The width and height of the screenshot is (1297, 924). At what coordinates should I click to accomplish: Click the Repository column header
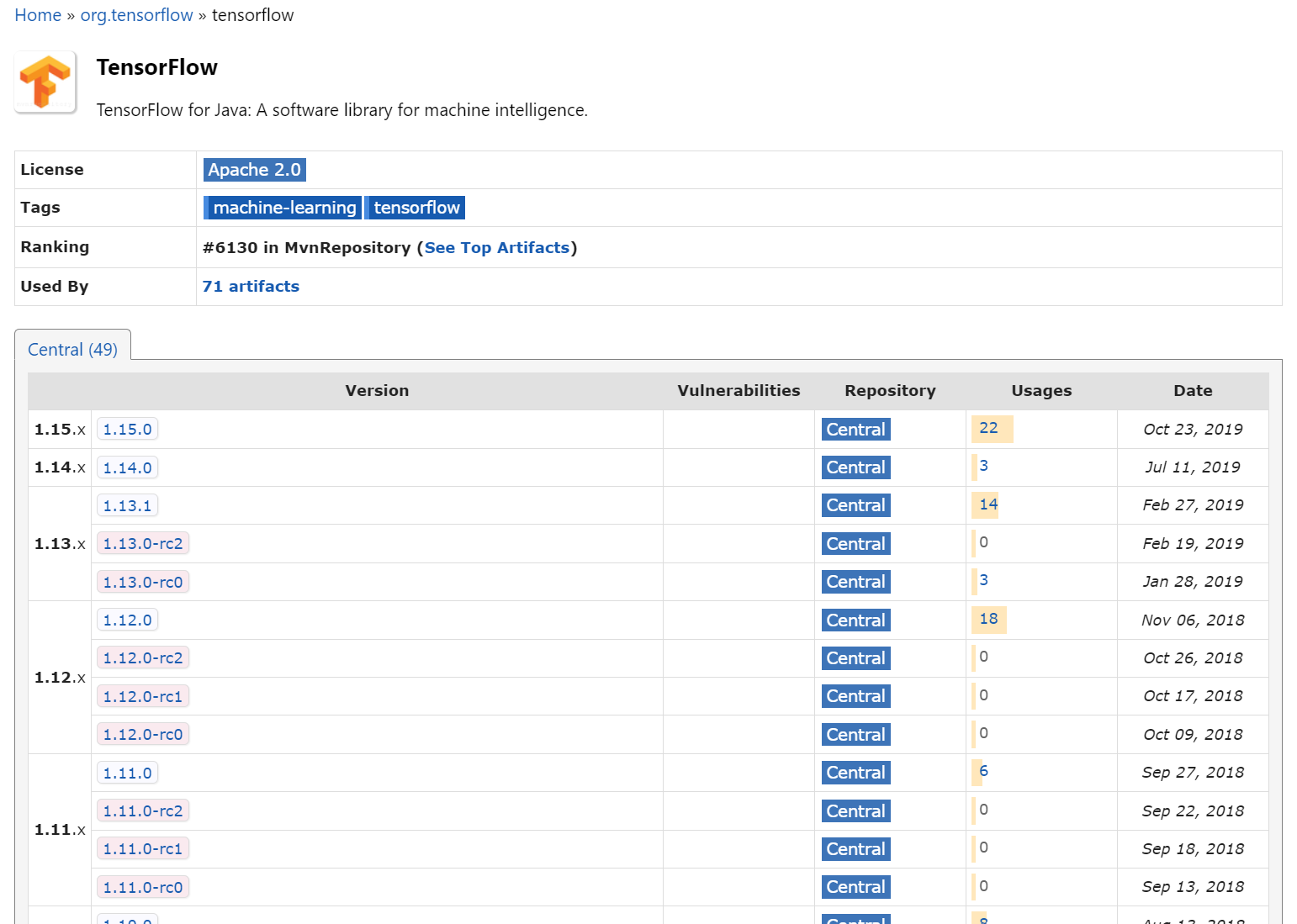890,391
